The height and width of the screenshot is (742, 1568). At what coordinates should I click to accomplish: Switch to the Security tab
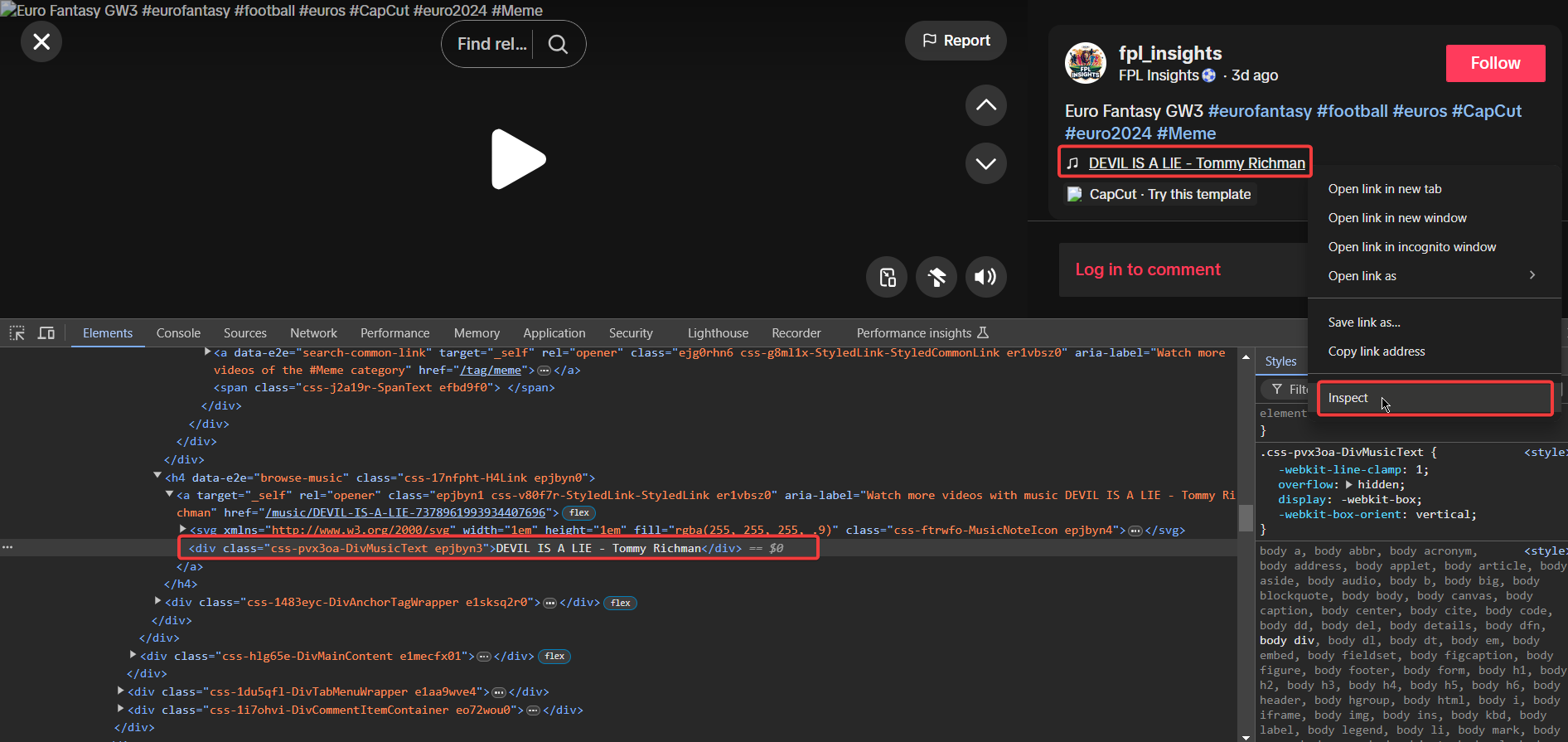click(x=631, y=333)
